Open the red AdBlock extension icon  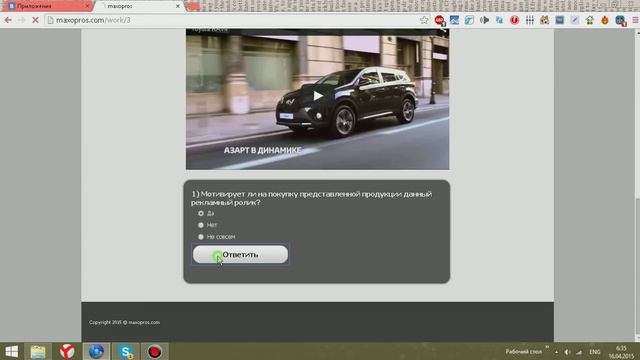coord(440,20)
